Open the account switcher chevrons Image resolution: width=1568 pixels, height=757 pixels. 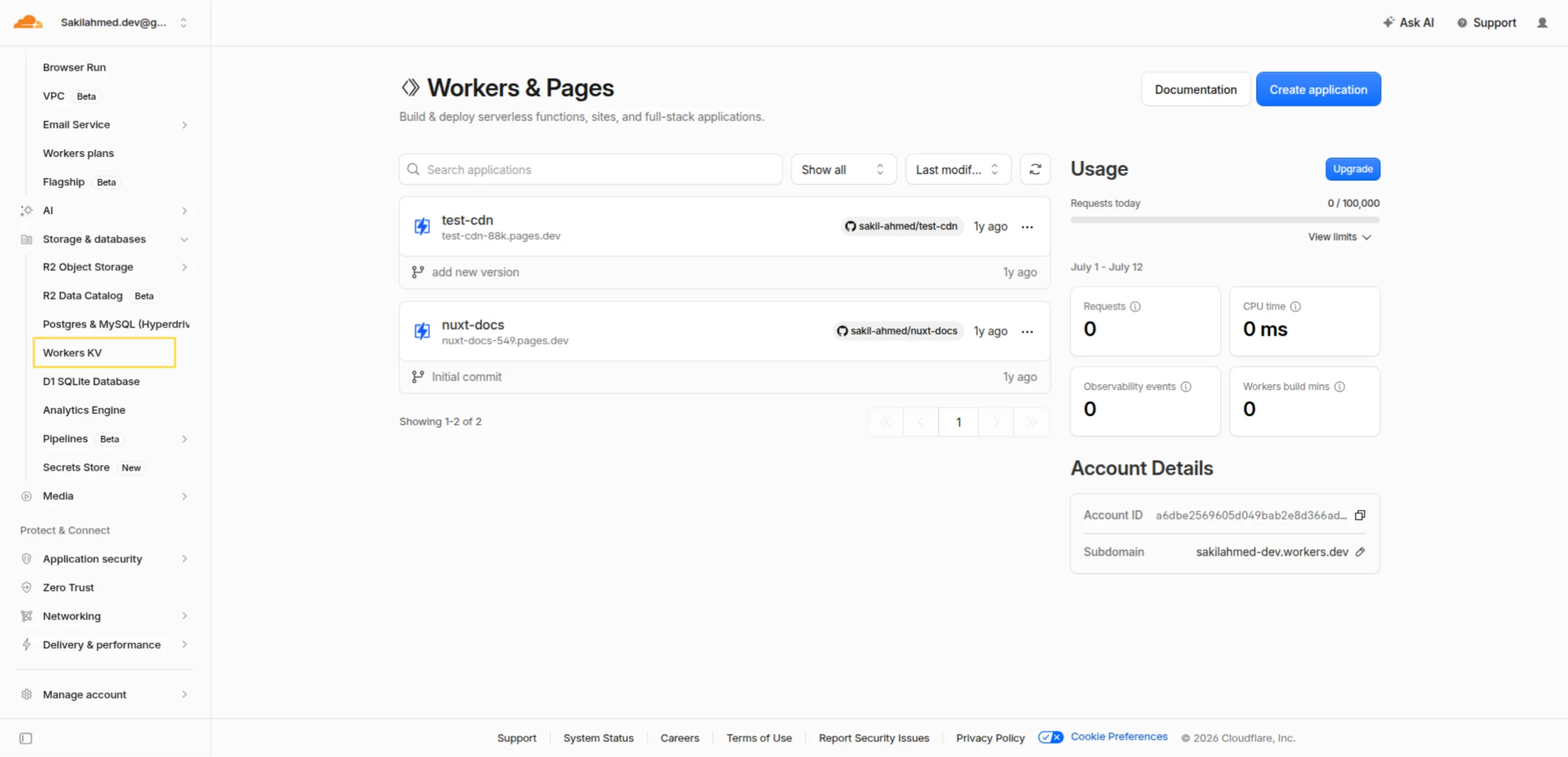pos(183,23)
